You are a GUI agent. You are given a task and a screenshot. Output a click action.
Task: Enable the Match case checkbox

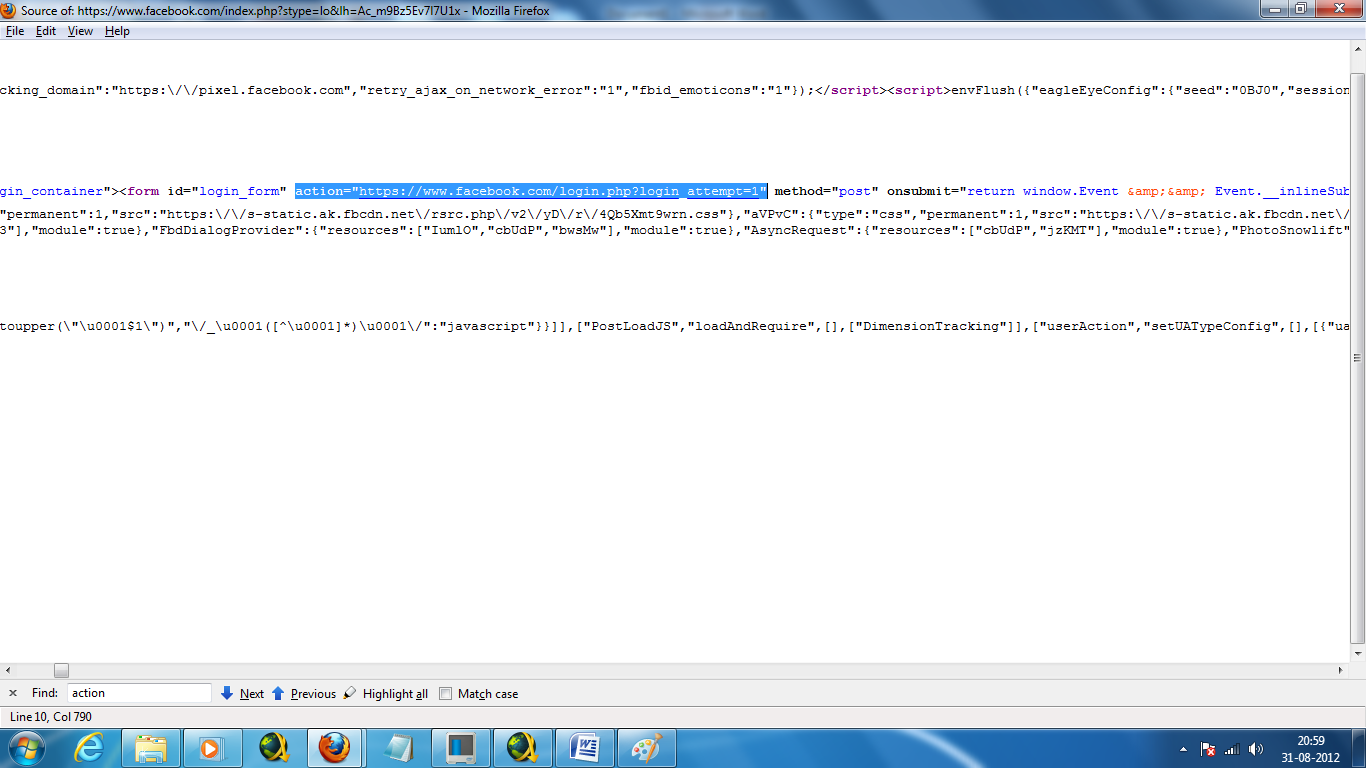point(446,694)
